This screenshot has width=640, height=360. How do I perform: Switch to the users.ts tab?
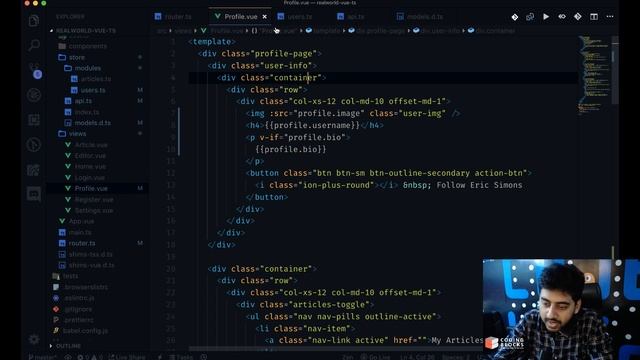[x=295, y=17]
